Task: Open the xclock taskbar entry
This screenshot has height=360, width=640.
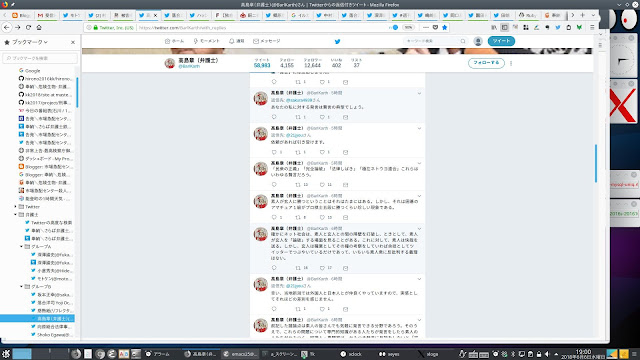Action: pos(352,354)
